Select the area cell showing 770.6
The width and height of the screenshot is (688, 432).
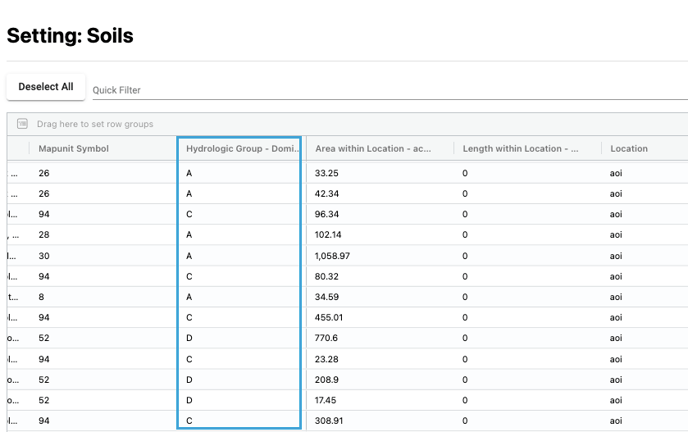coord(329,339)
